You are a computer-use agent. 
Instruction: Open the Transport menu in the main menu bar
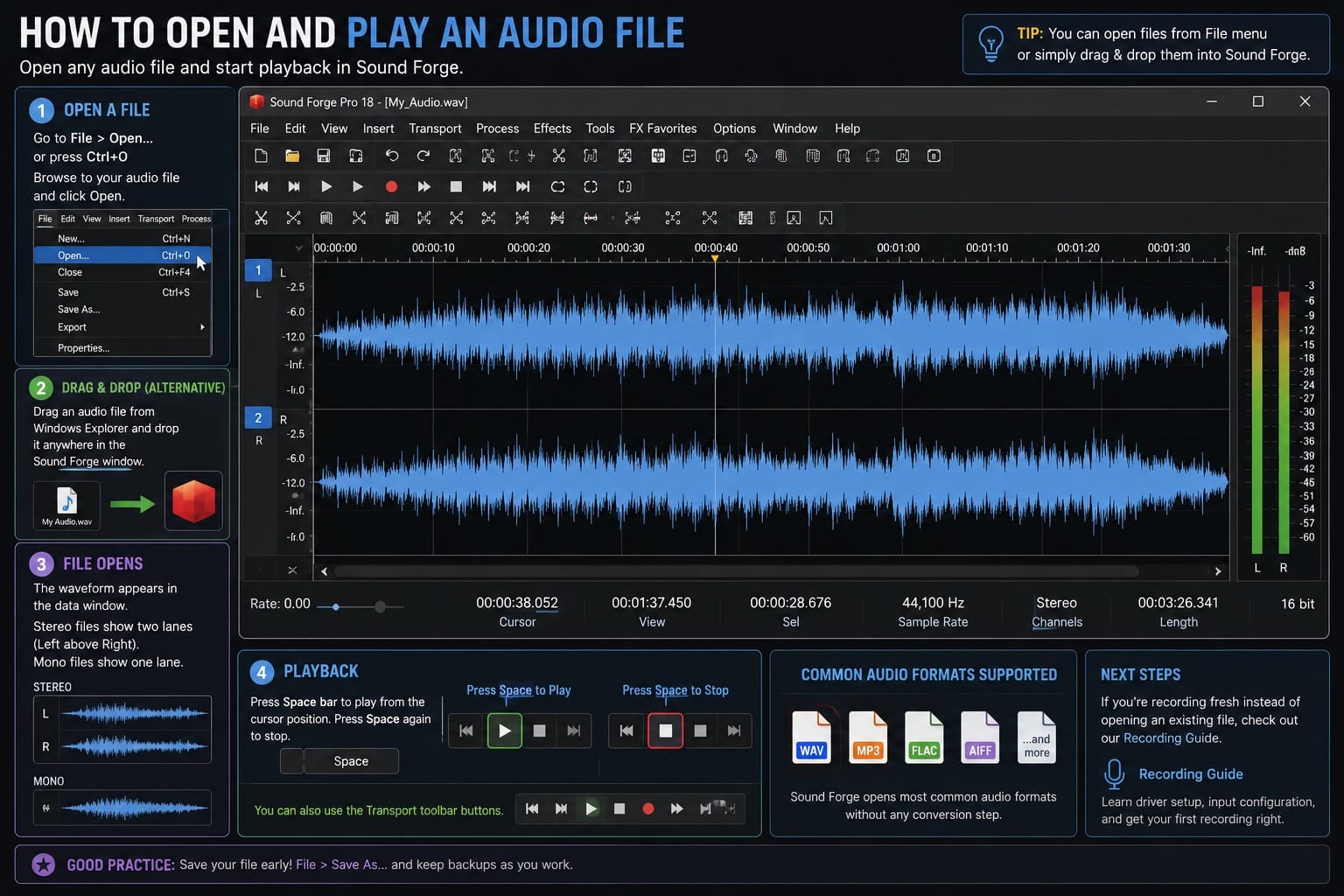tap(435, 129)
